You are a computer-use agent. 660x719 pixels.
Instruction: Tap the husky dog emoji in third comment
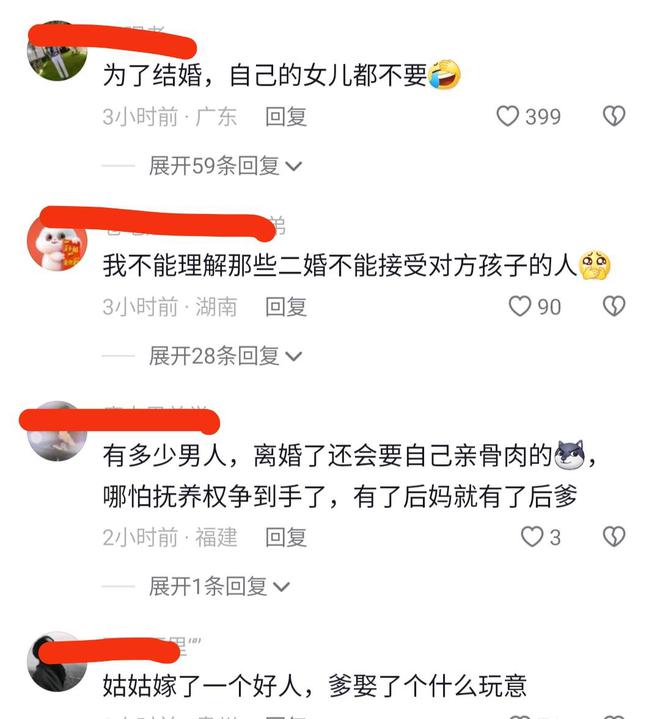point(570,455)
